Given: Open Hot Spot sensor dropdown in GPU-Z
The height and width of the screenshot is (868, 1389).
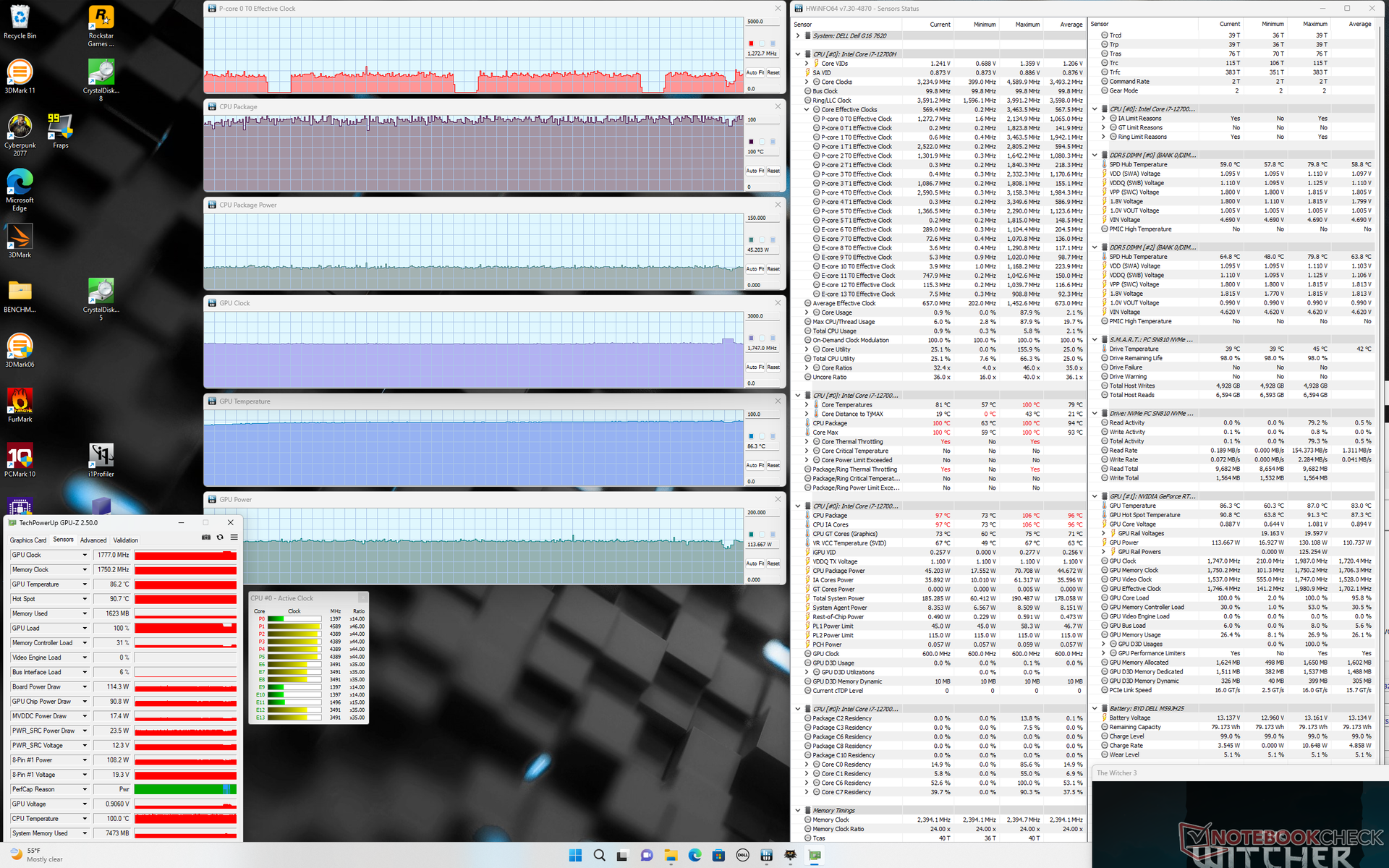Looking at the screenshot, I should [85, 599].
